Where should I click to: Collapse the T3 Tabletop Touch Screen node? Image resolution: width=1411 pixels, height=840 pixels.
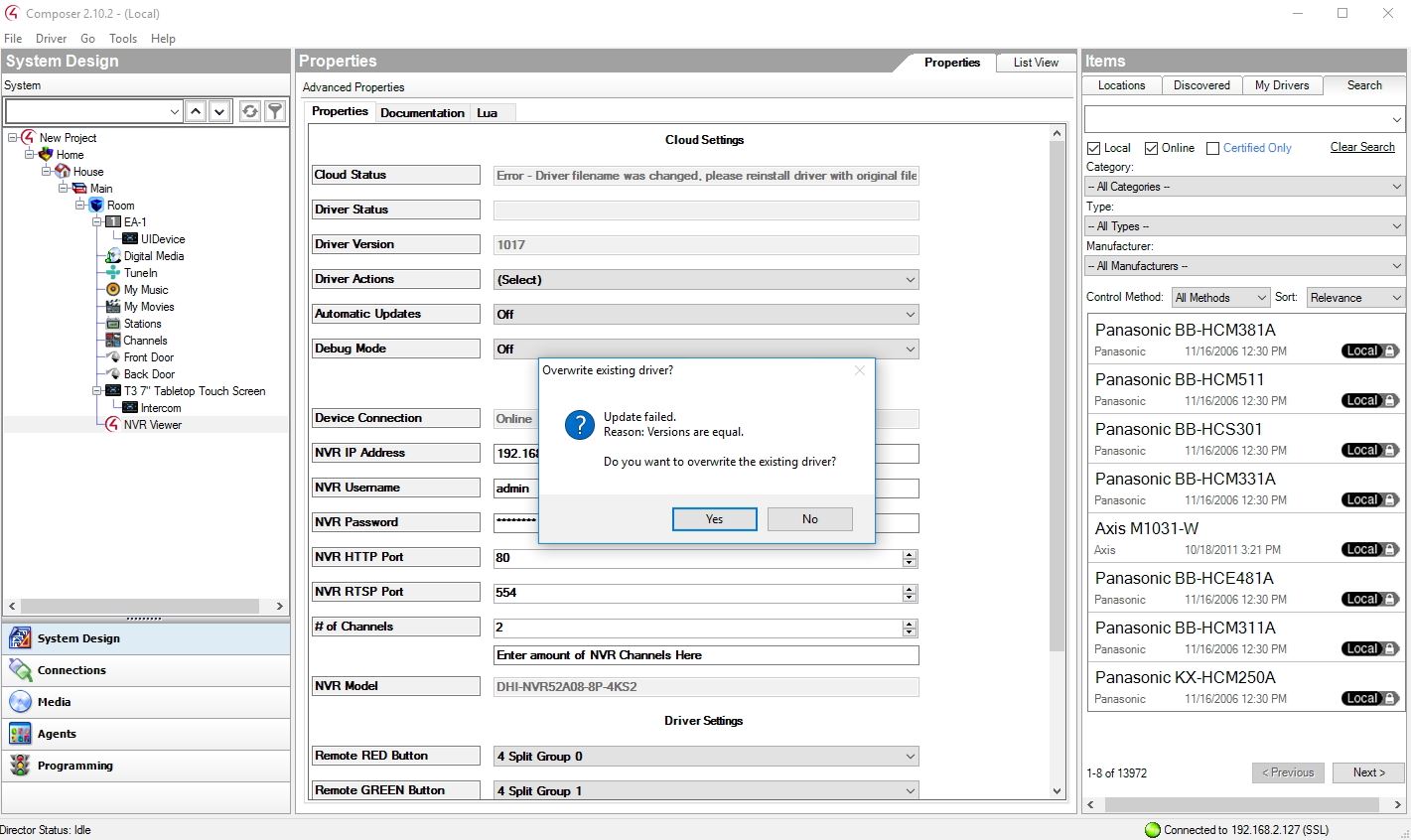pos(97,390)
